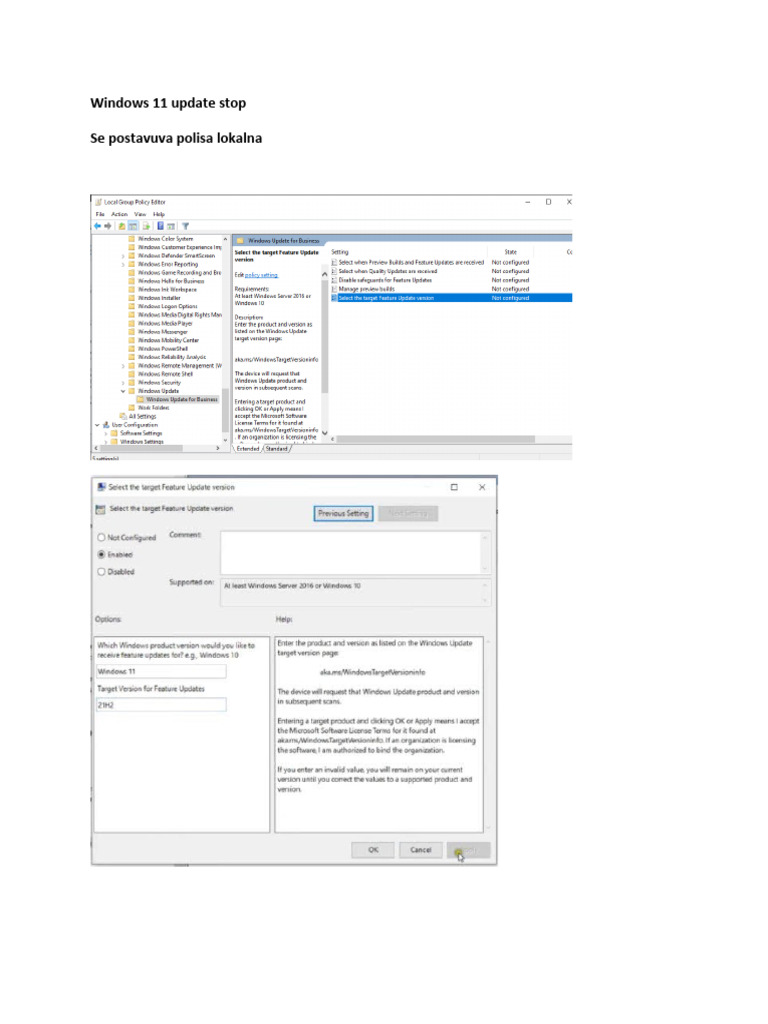
Task: Select 'Select when Quality Updates are received' row
Action: (451, 271)
